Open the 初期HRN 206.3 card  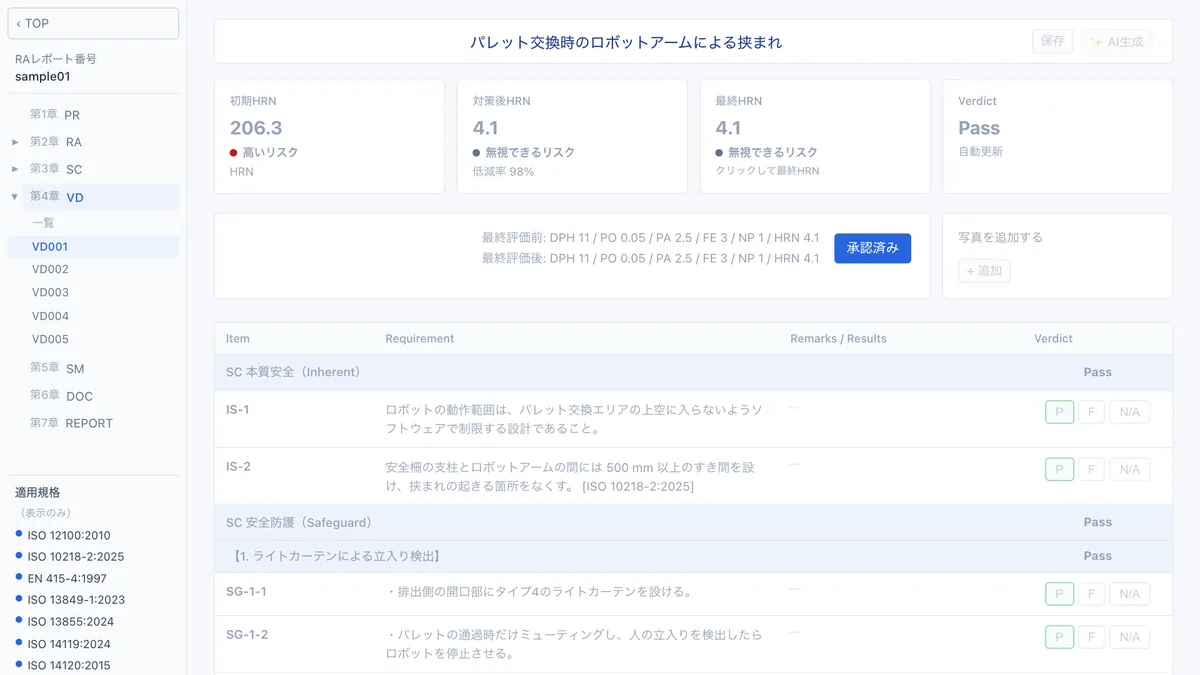coord(329,137)
